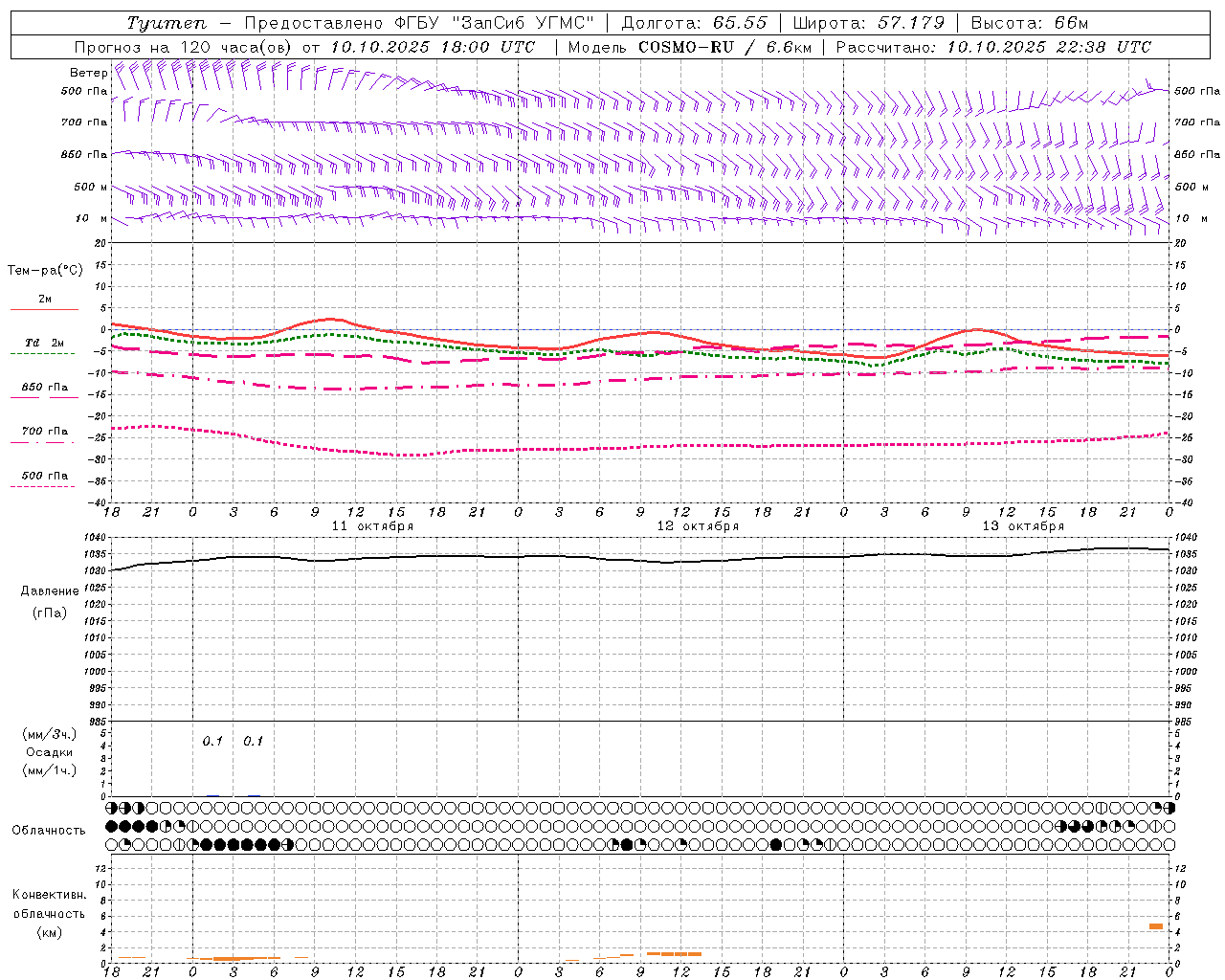Click the "12 октября" date label
Viewport: 1225px width, 980px height.
[x=698, y=526]
